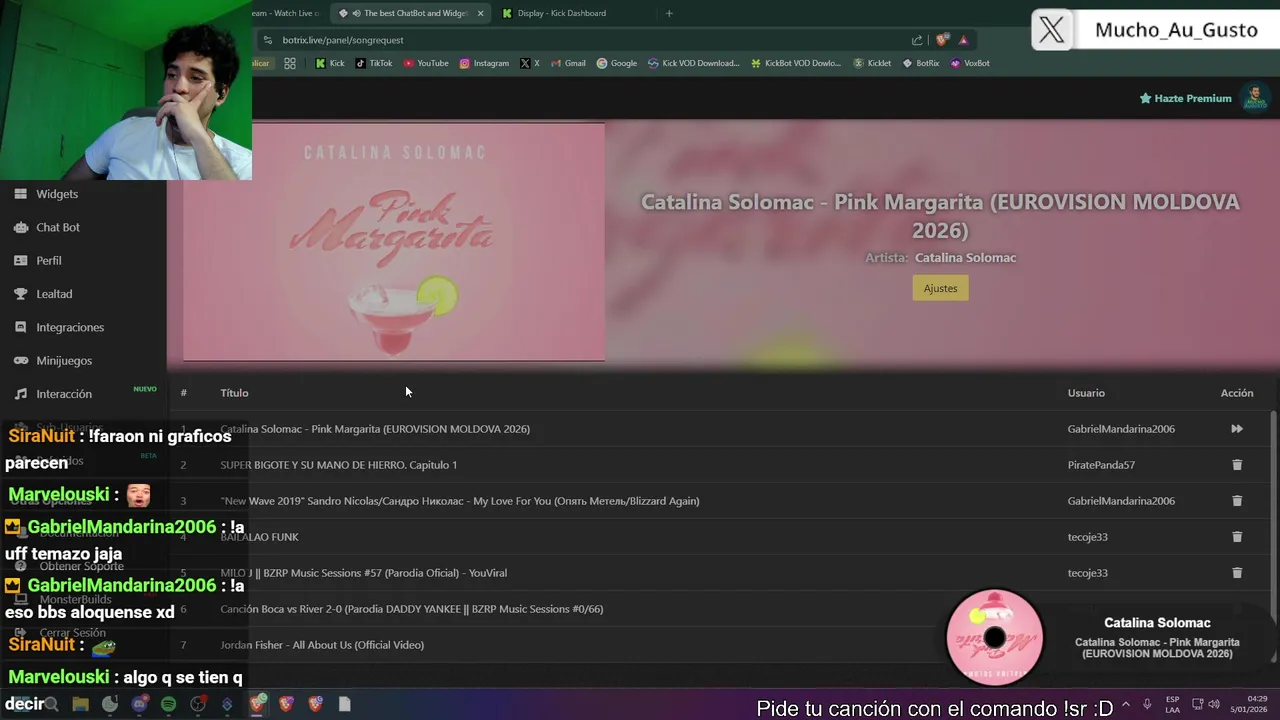
Task: Click the network icon in system tray
Action: pos(1198,704)
